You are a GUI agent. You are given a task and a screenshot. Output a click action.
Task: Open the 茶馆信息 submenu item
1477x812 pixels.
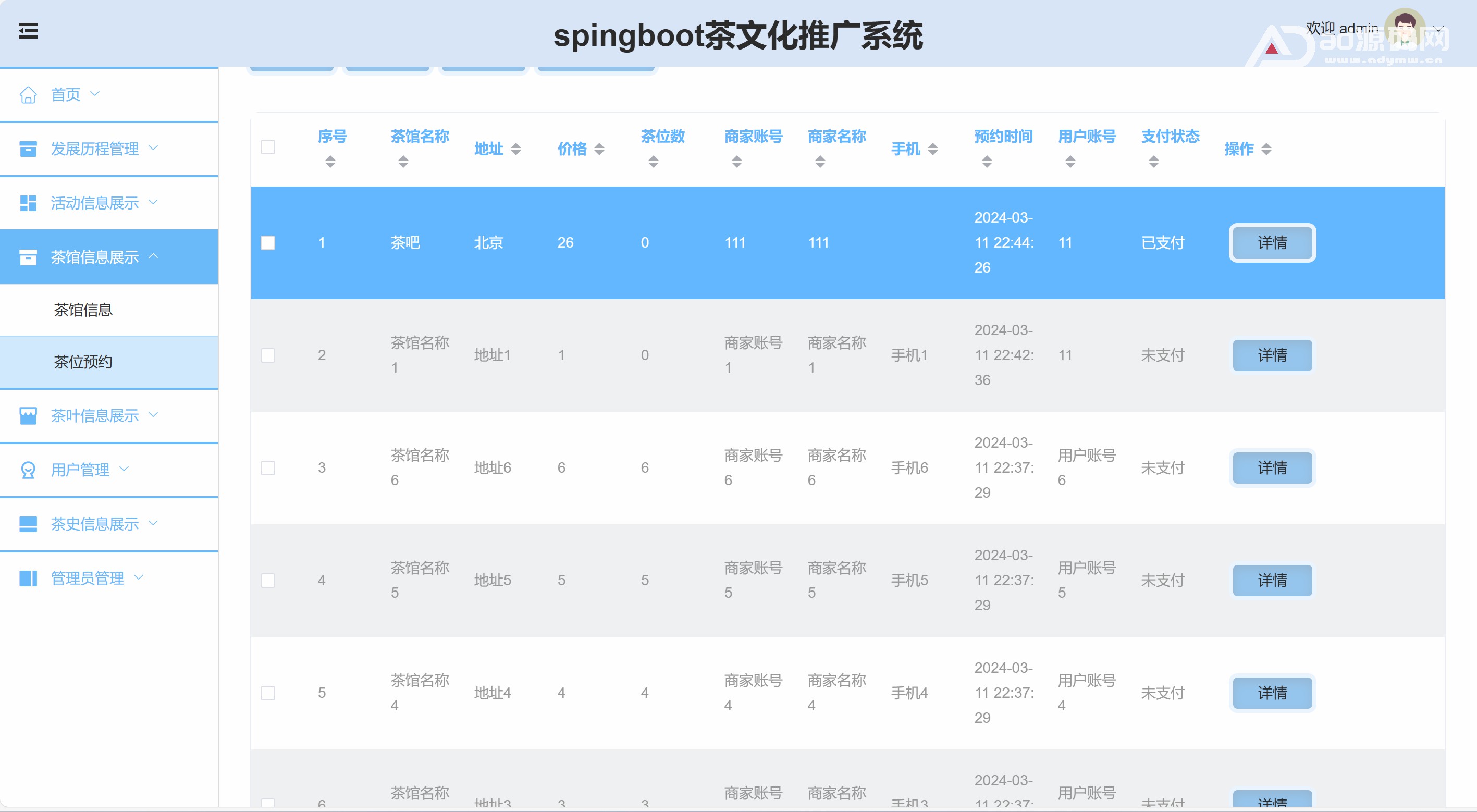click(x=83, y=310)
